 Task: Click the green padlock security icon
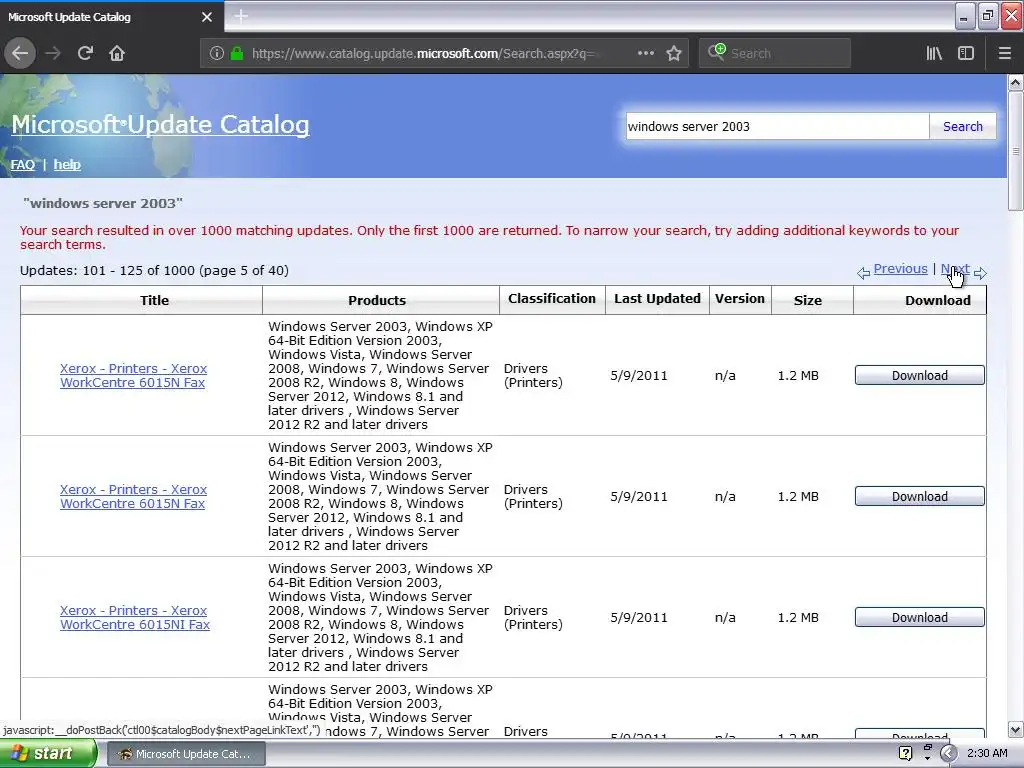237,53
